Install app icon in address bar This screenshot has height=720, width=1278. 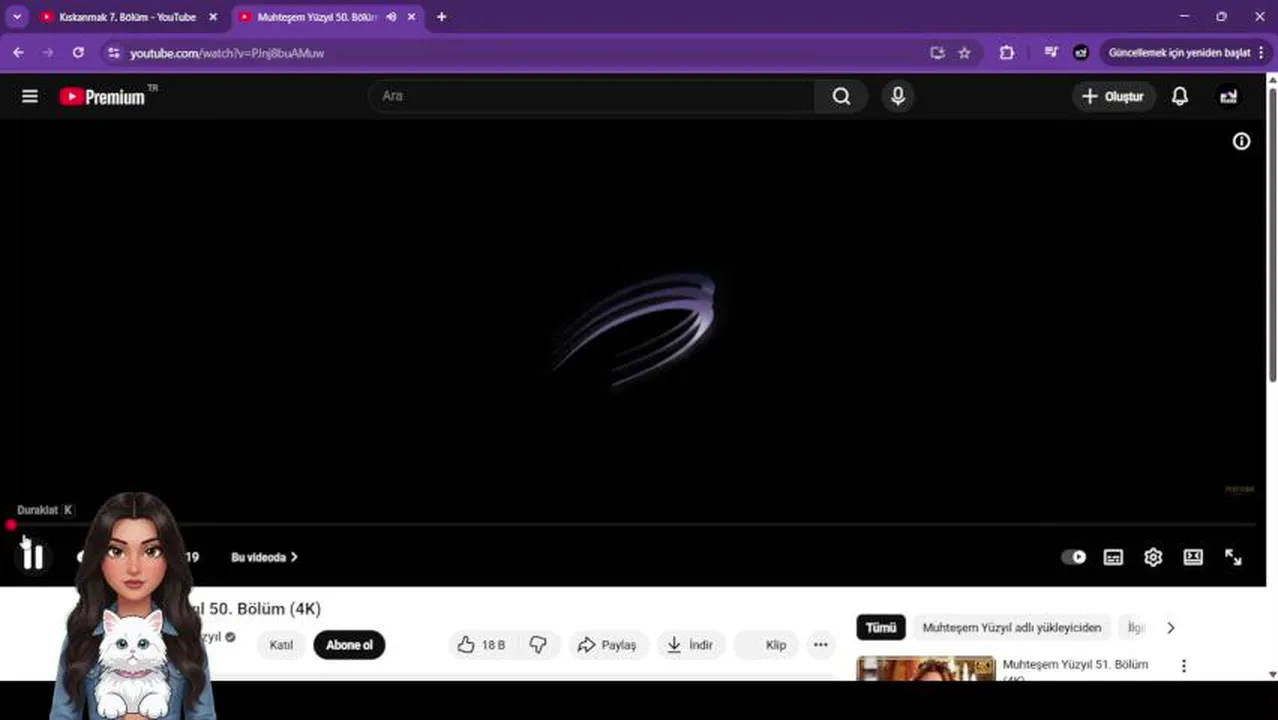coord(937,53)
